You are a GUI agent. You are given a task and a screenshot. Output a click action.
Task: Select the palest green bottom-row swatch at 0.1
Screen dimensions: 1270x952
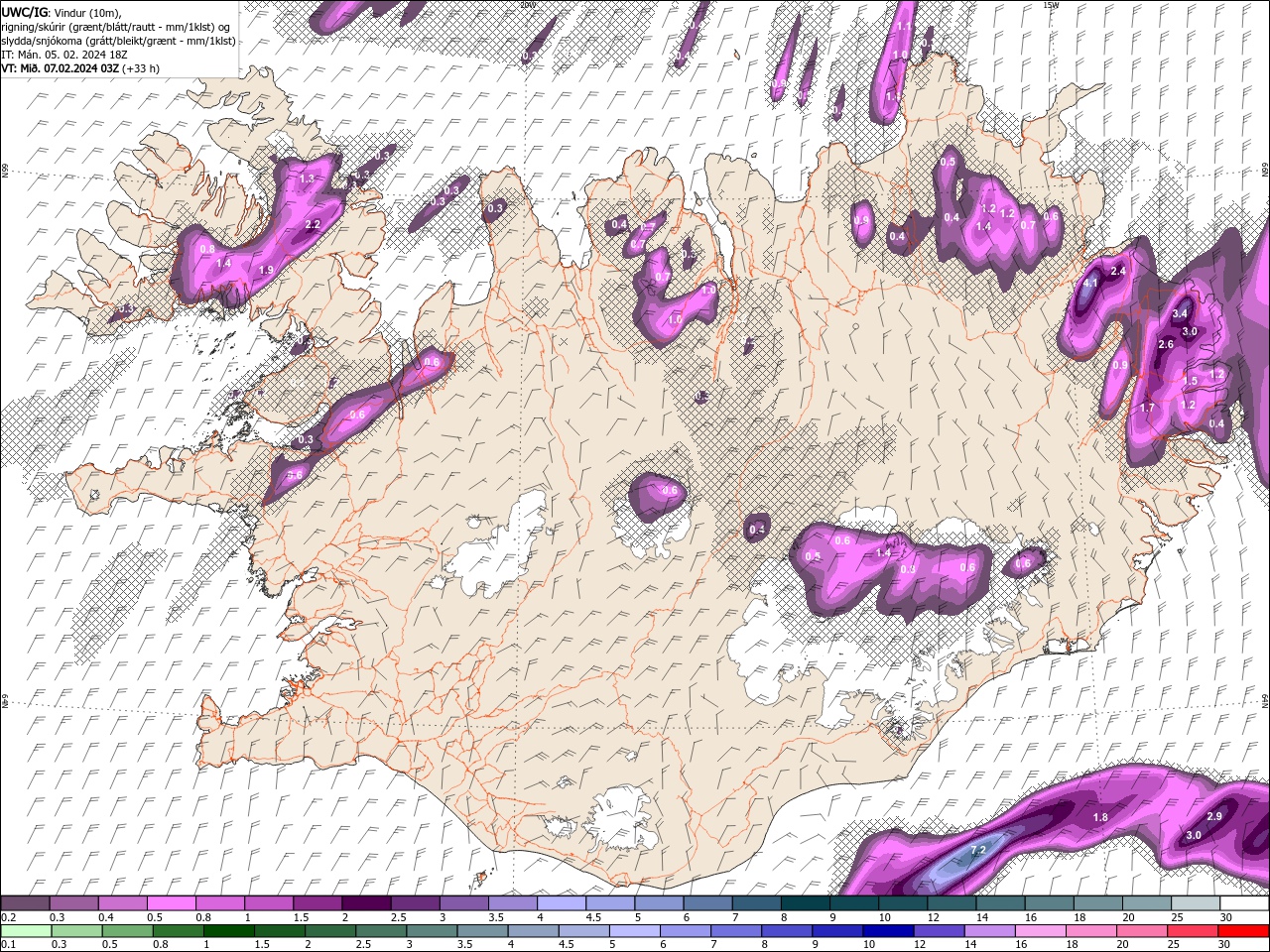point(26,931)
